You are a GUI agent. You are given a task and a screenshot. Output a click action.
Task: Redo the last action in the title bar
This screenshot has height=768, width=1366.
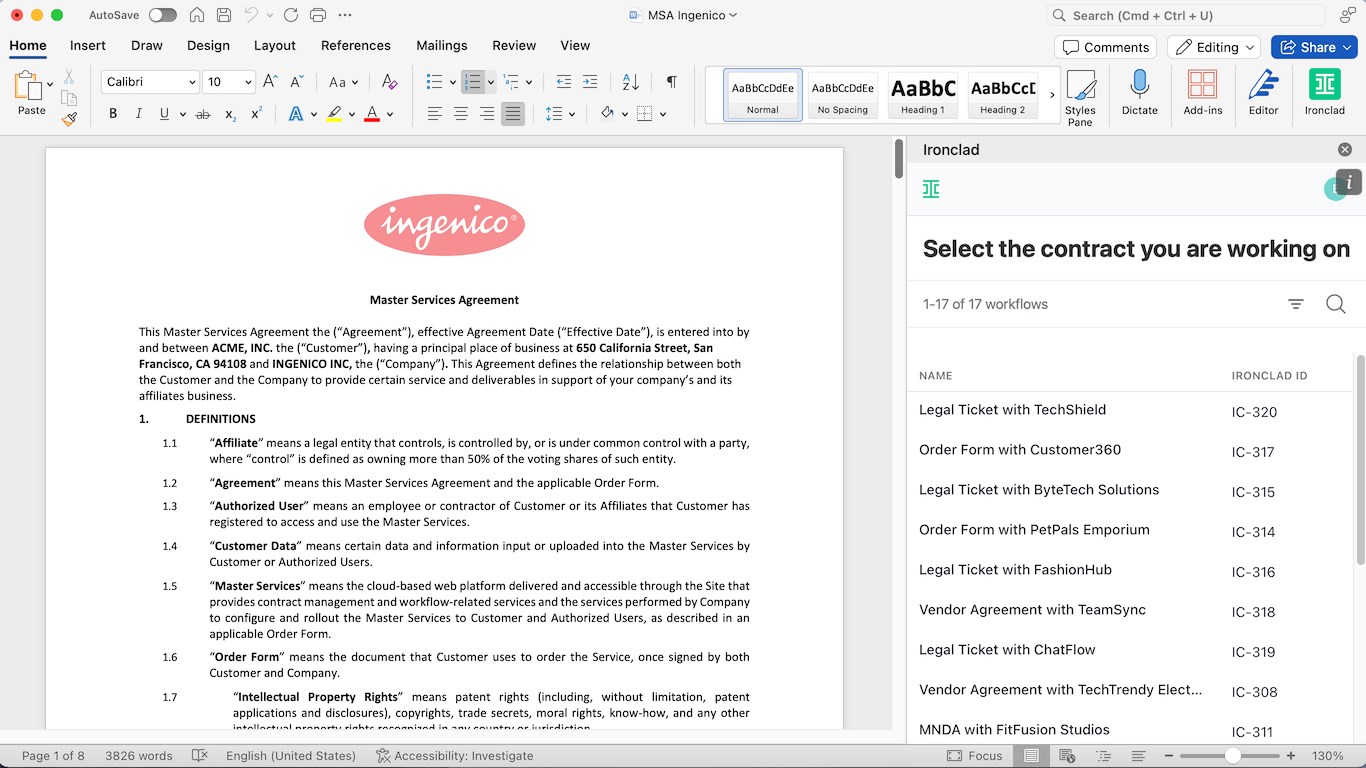click(291, 15)
